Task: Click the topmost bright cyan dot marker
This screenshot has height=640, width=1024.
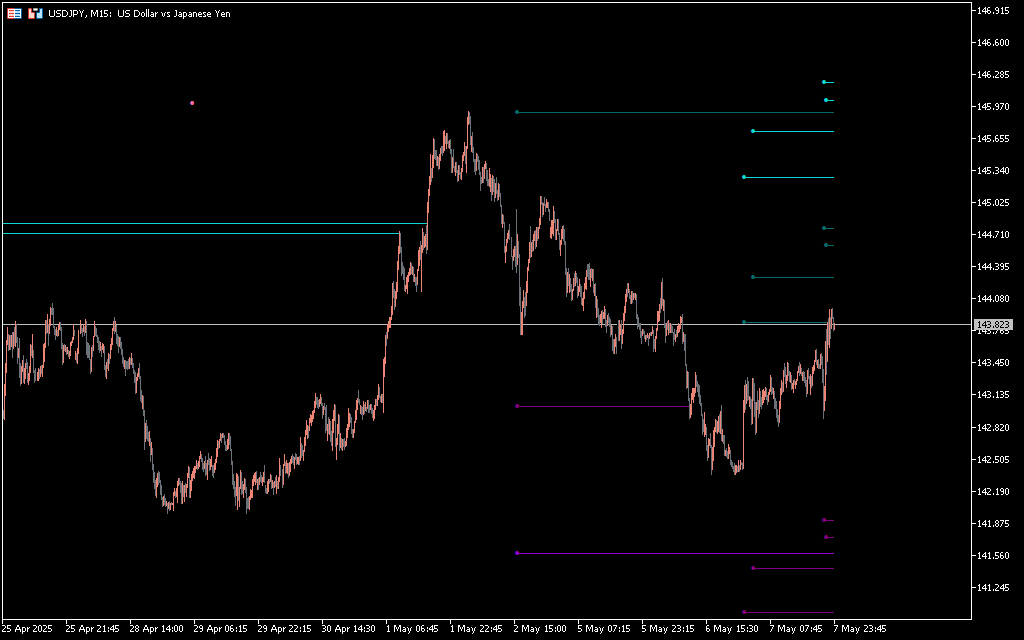Action: [824, 82]
